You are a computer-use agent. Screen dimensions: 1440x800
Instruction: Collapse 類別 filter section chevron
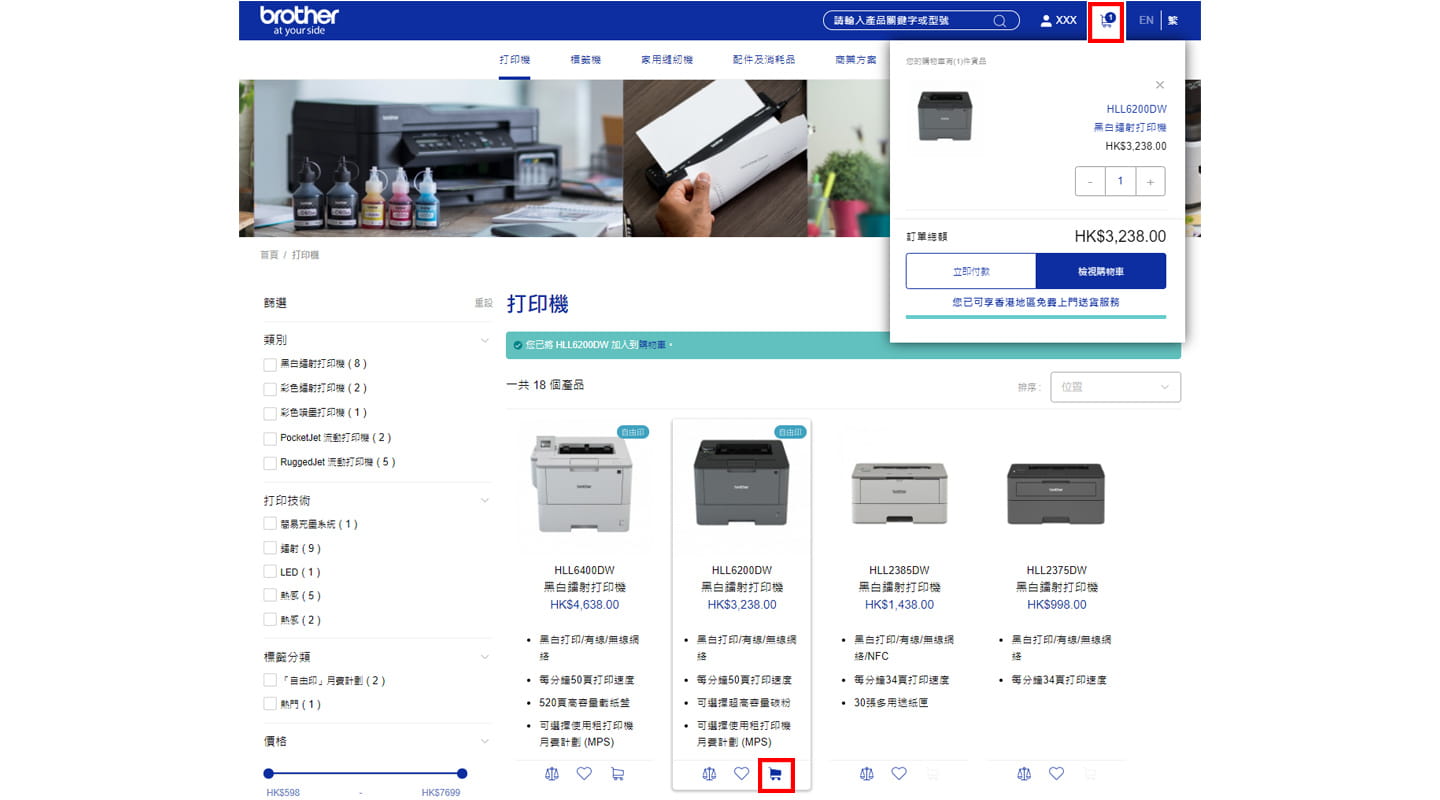pos(485,340)
